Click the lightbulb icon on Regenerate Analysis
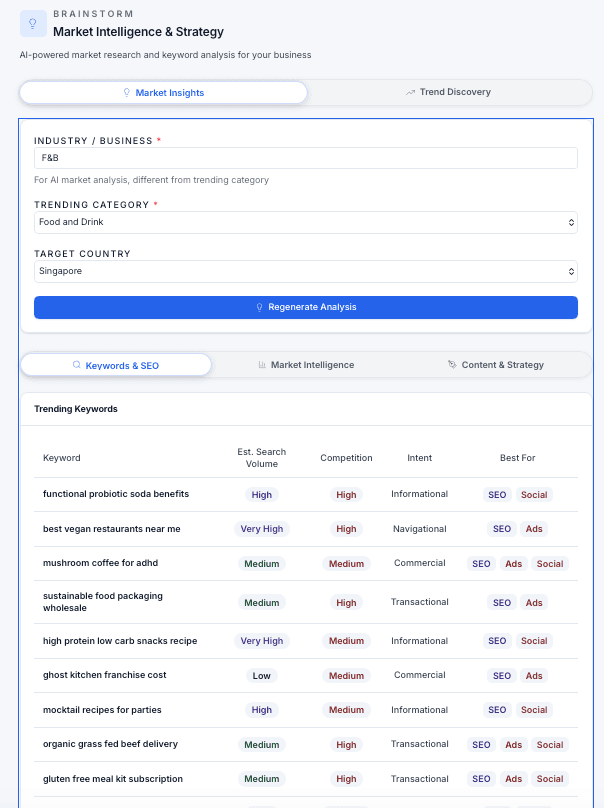The height and width of the screenshot is (808, 604). (x=260, y=307)
